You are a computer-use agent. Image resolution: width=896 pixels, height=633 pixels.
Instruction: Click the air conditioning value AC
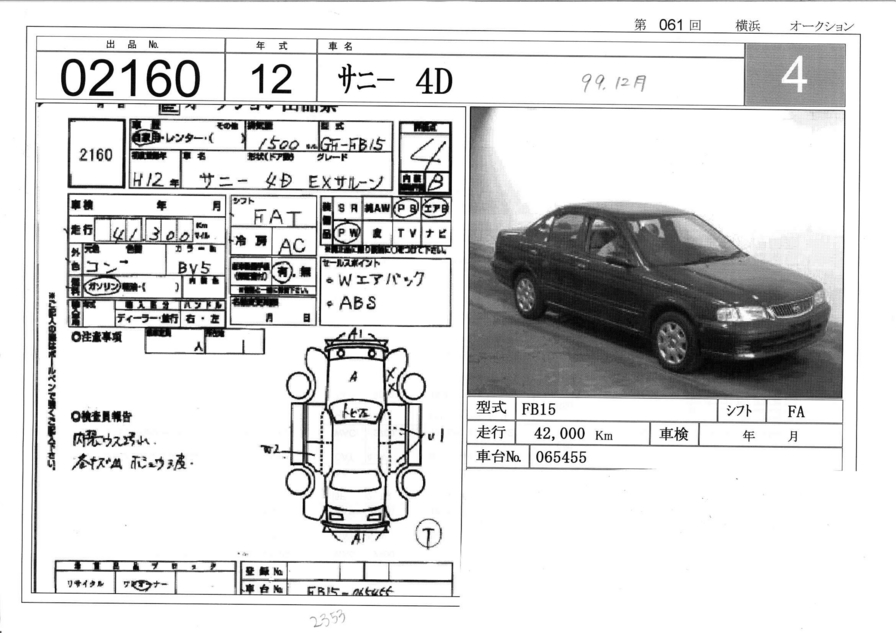[x=293, y=246]
